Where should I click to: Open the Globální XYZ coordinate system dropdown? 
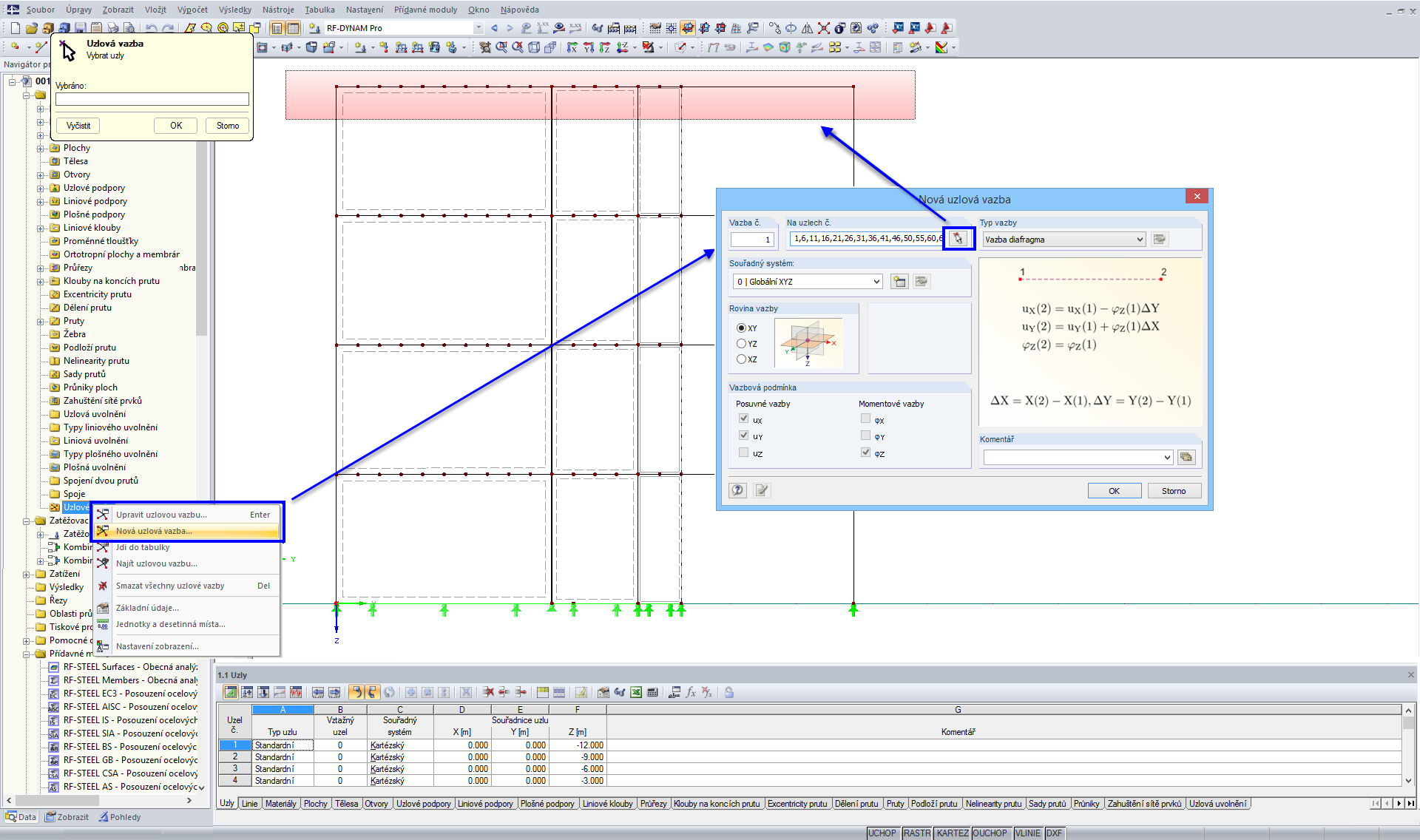876,282
